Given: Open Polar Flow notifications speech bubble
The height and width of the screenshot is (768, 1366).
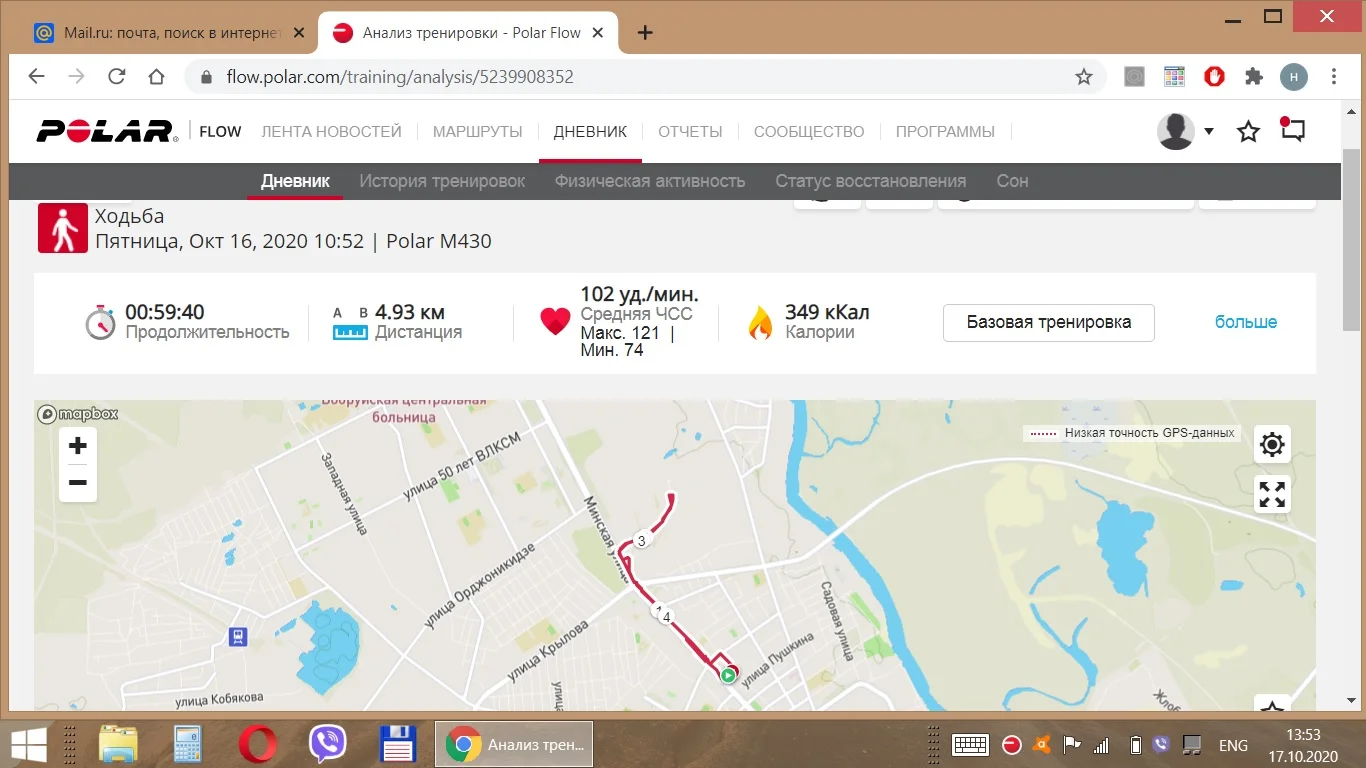Looking at the screenshot, I should (x=1293, y=130).
